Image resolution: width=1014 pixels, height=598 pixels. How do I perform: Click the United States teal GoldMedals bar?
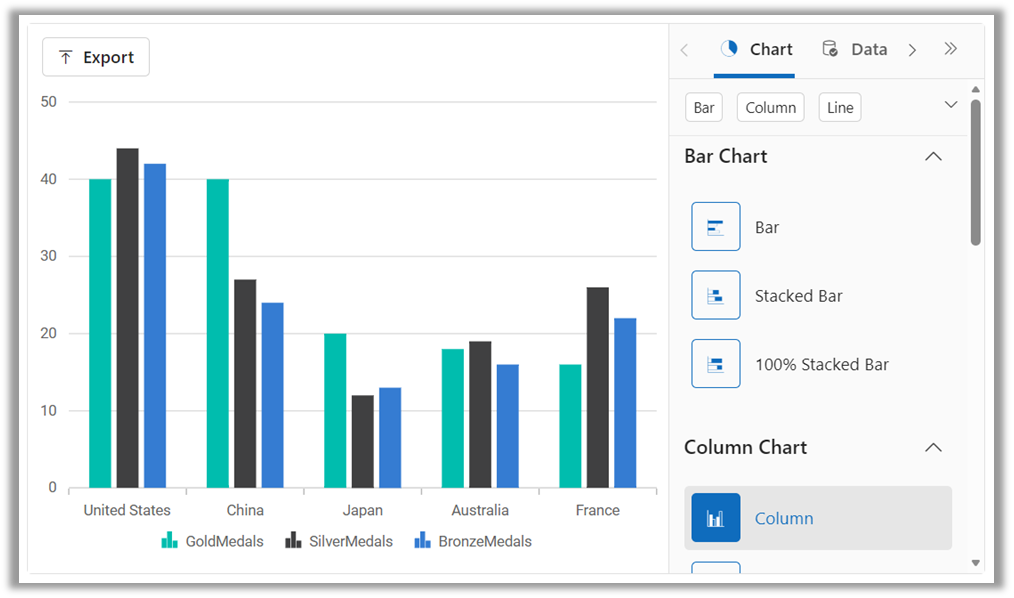click(x=100, y=333)
